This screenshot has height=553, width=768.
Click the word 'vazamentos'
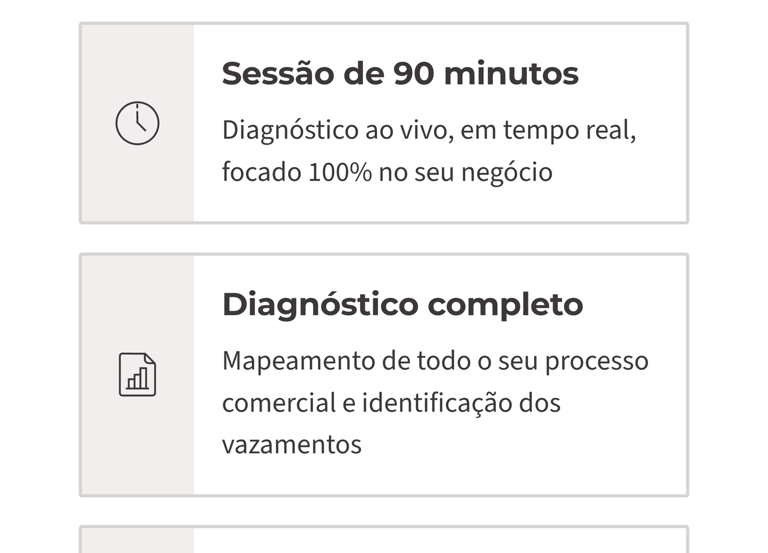(291, 445)
